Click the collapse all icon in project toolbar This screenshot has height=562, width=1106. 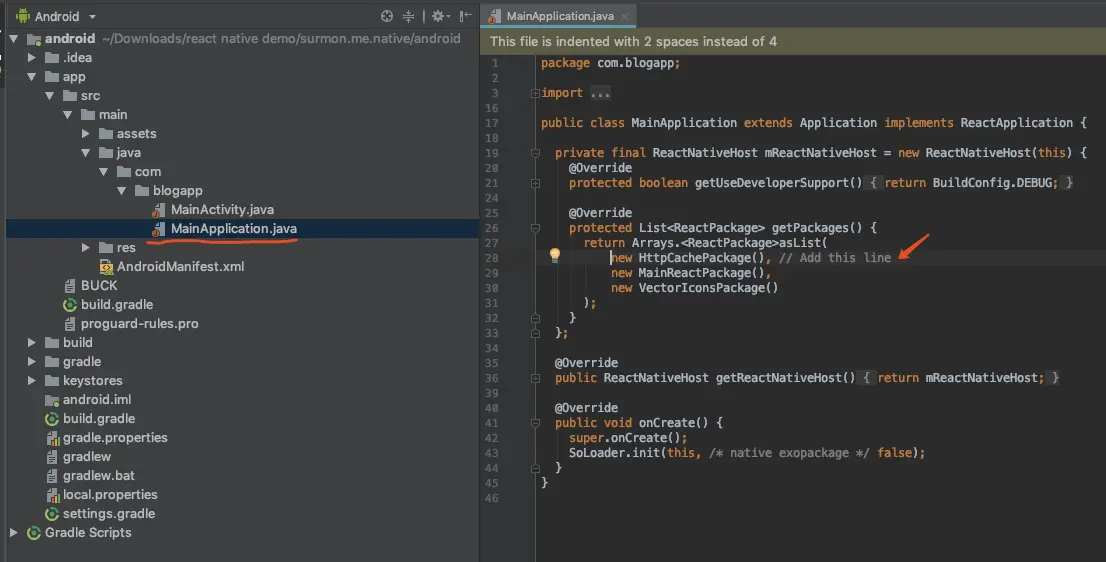(x=408, y=16)
